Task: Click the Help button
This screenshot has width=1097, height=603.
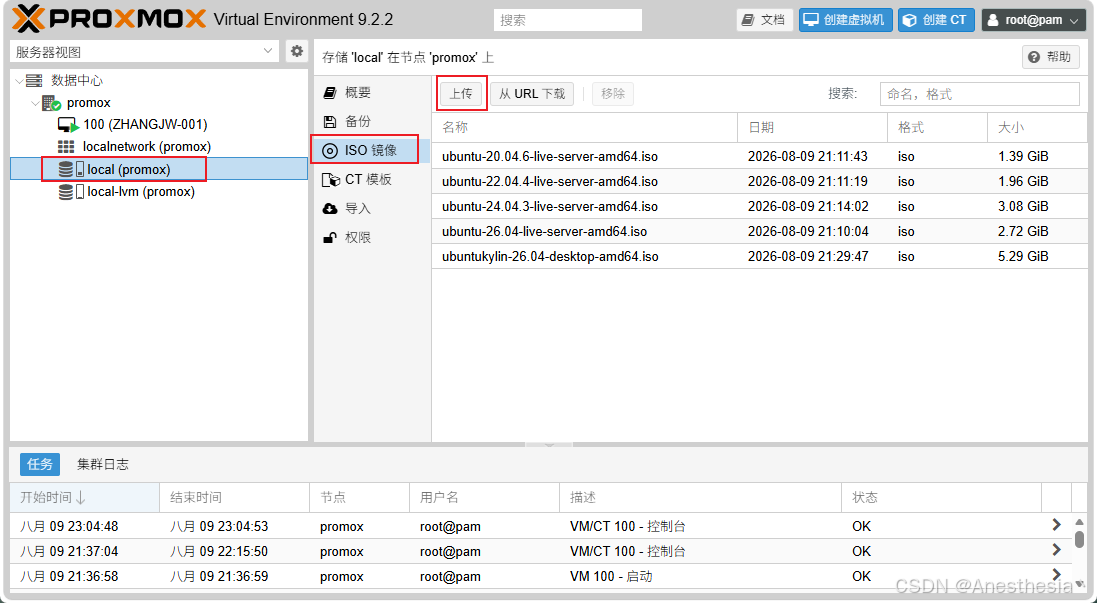Action: 1051,57
